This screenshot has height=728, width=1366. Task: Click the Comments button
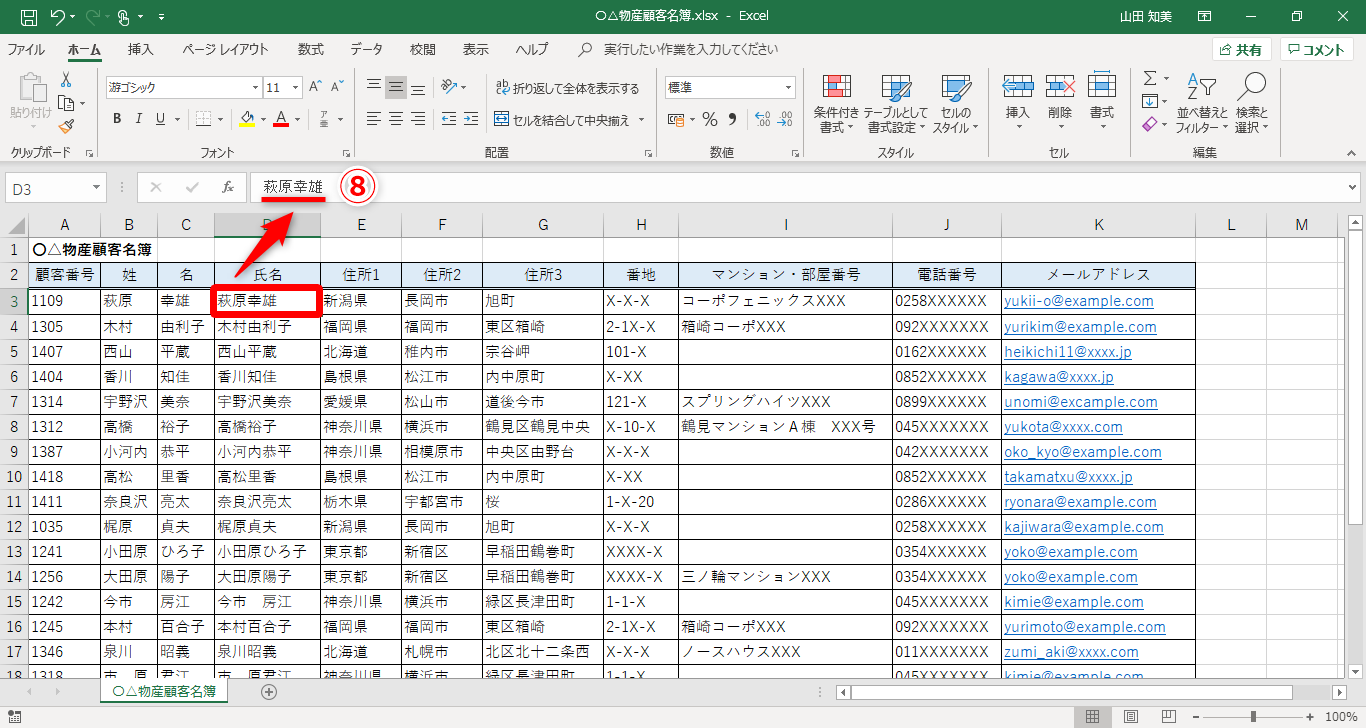tap(1318, 49)
